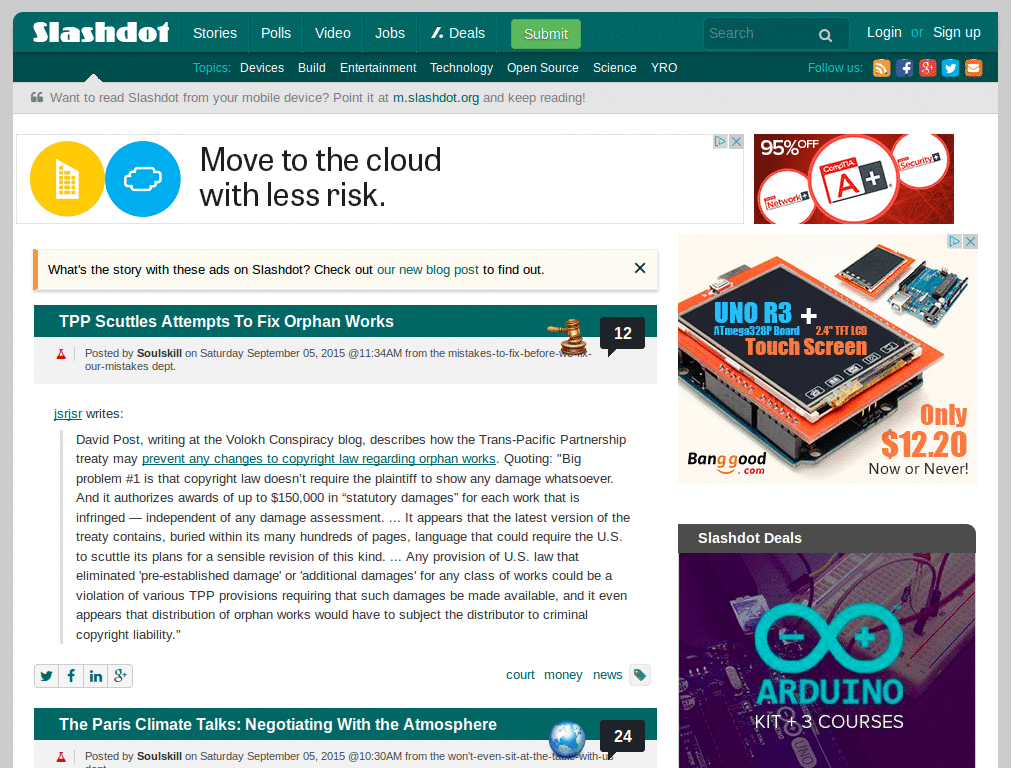Select the Open Source topic

pyautogui.click(x=543, y=68)
